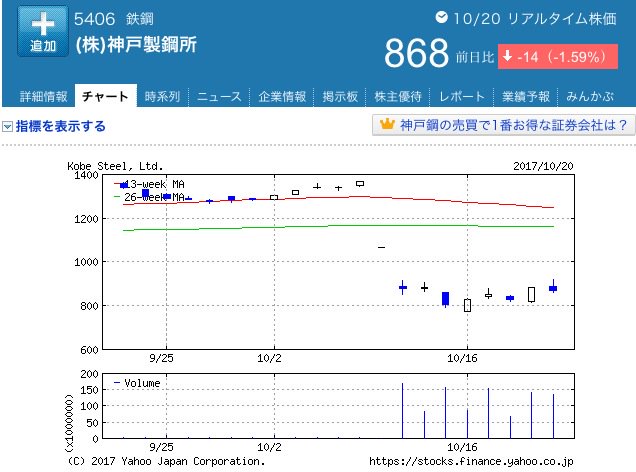Viewport: 636px width, 472px height.
Task: Click the 1200 price axis label
Action: pos(86,219)
